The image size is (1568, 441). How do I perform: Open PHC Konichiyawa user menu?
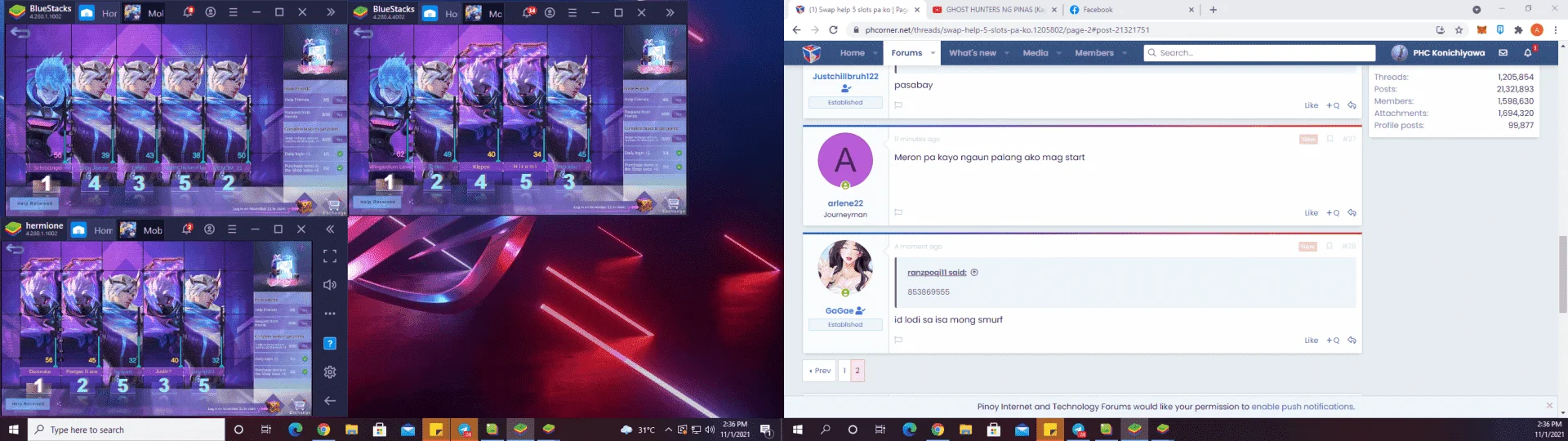(1437, 52)
